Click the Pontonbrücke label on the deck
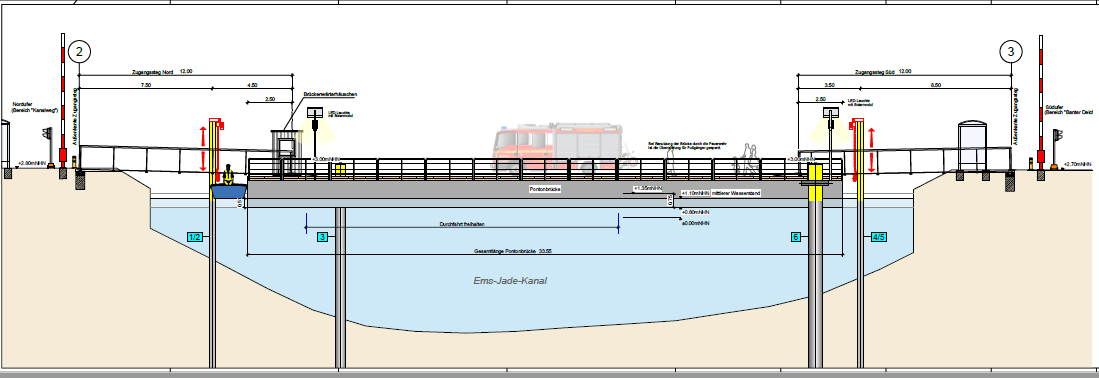The width and height of the screenshot is (1099, 378). [545, 189]
